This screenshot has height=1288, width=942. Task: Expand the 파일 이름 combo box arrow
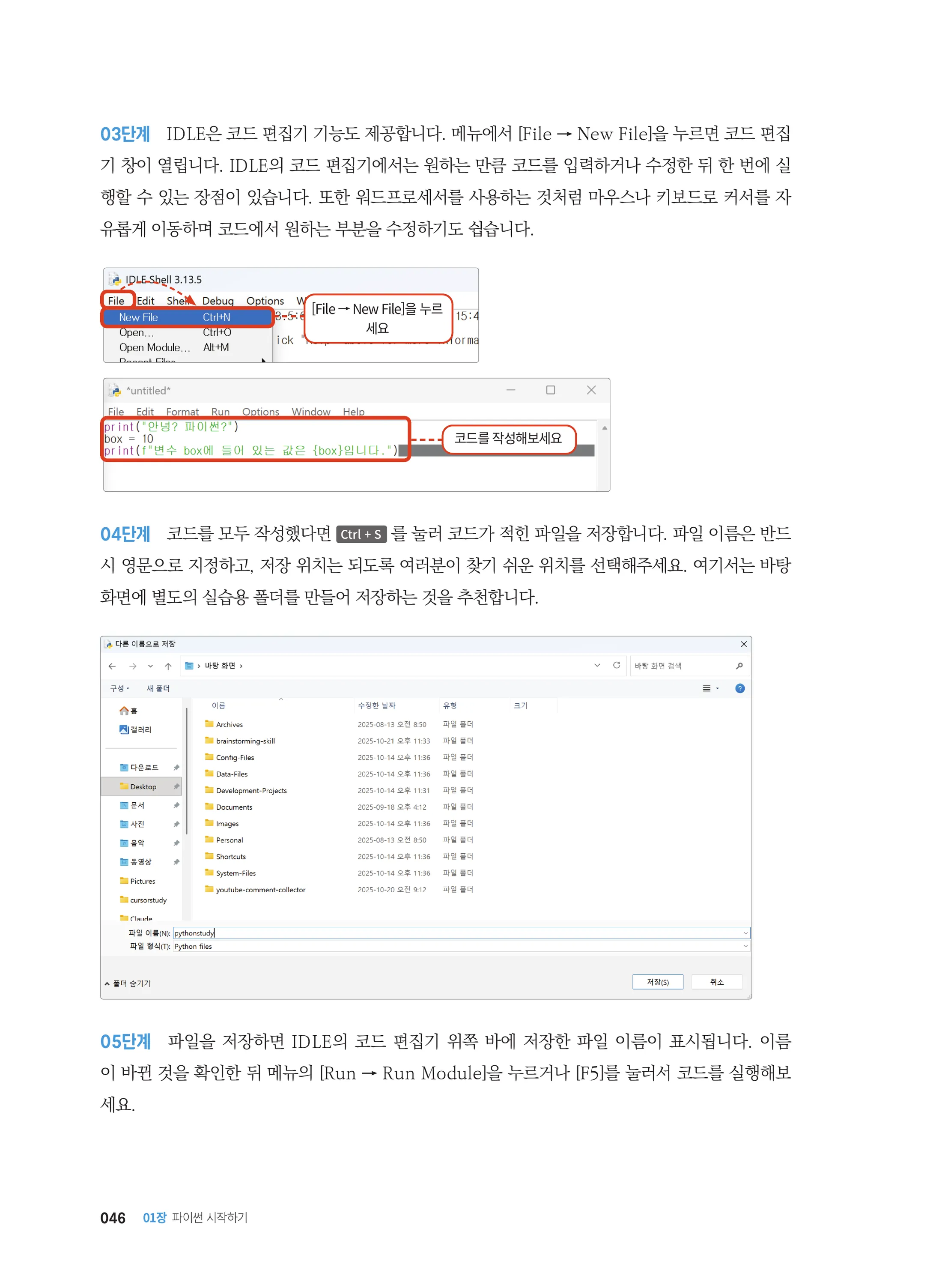[x=745, y=933]
